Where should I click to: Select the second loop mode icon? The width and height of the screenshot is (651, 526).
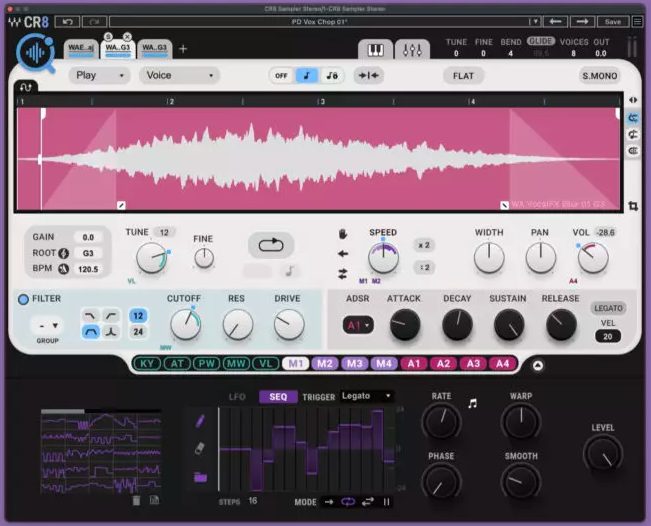(x=633, y=135)
